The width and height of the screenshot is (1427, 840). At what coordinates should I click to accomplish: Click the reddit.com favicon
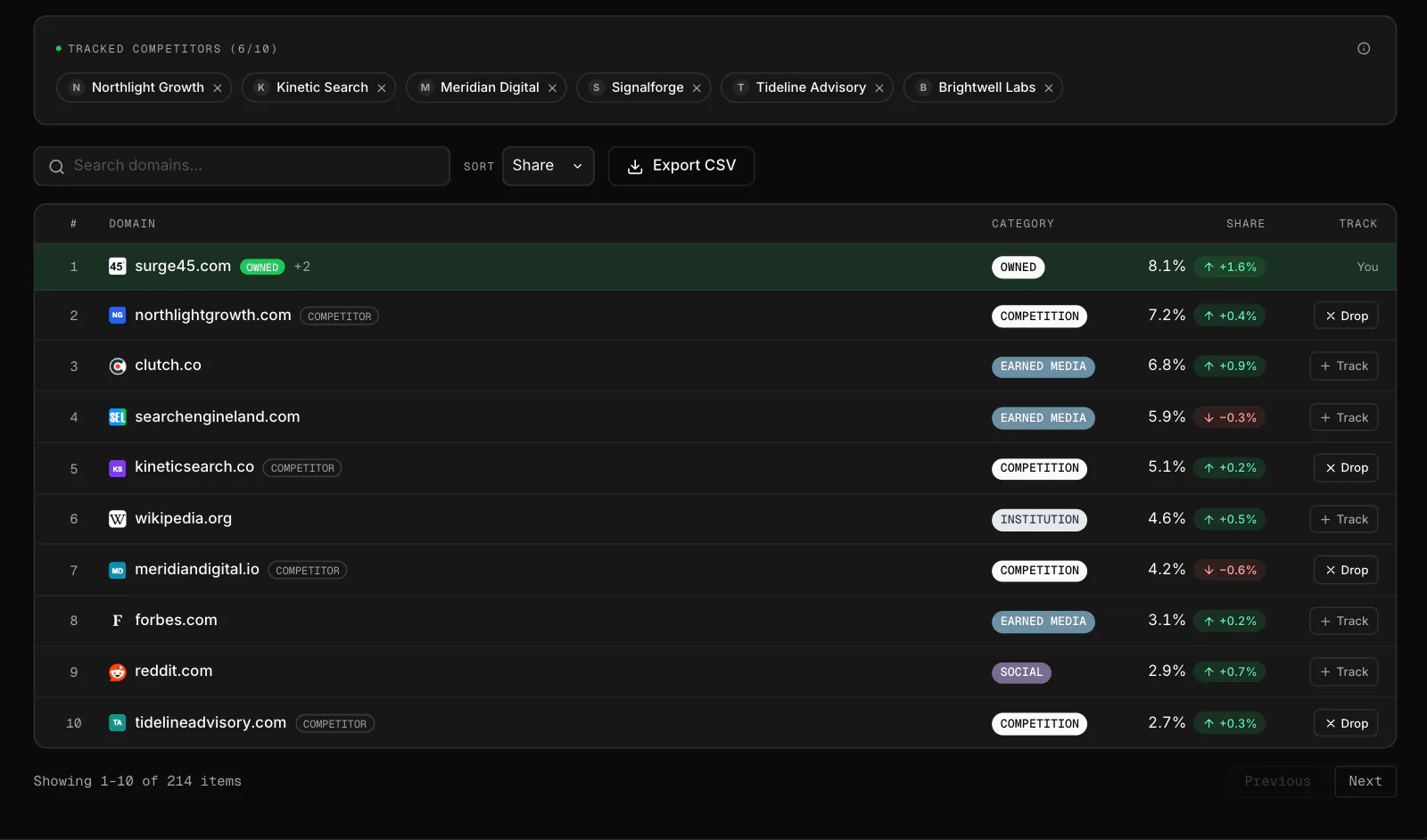pyautogui.click(x=117, y=672)
